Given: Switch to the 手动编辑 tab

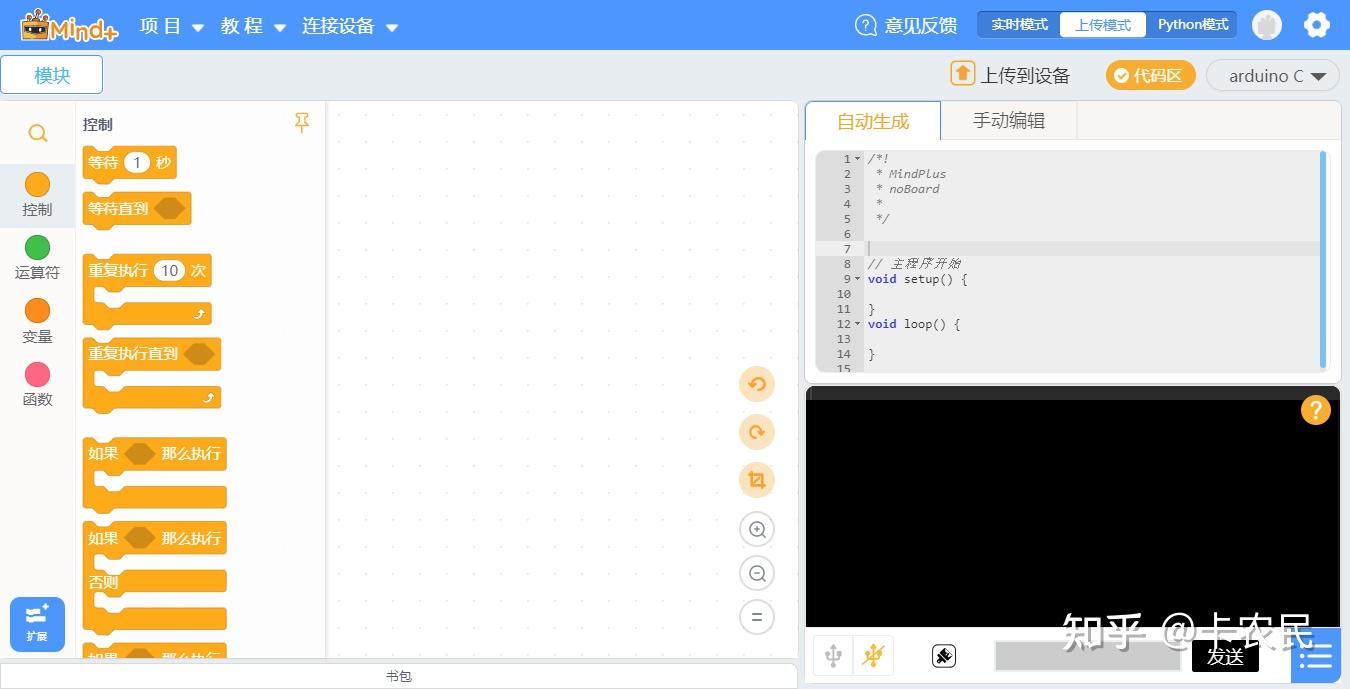Looking at the screenshot, I should [x=1009, y=120].
